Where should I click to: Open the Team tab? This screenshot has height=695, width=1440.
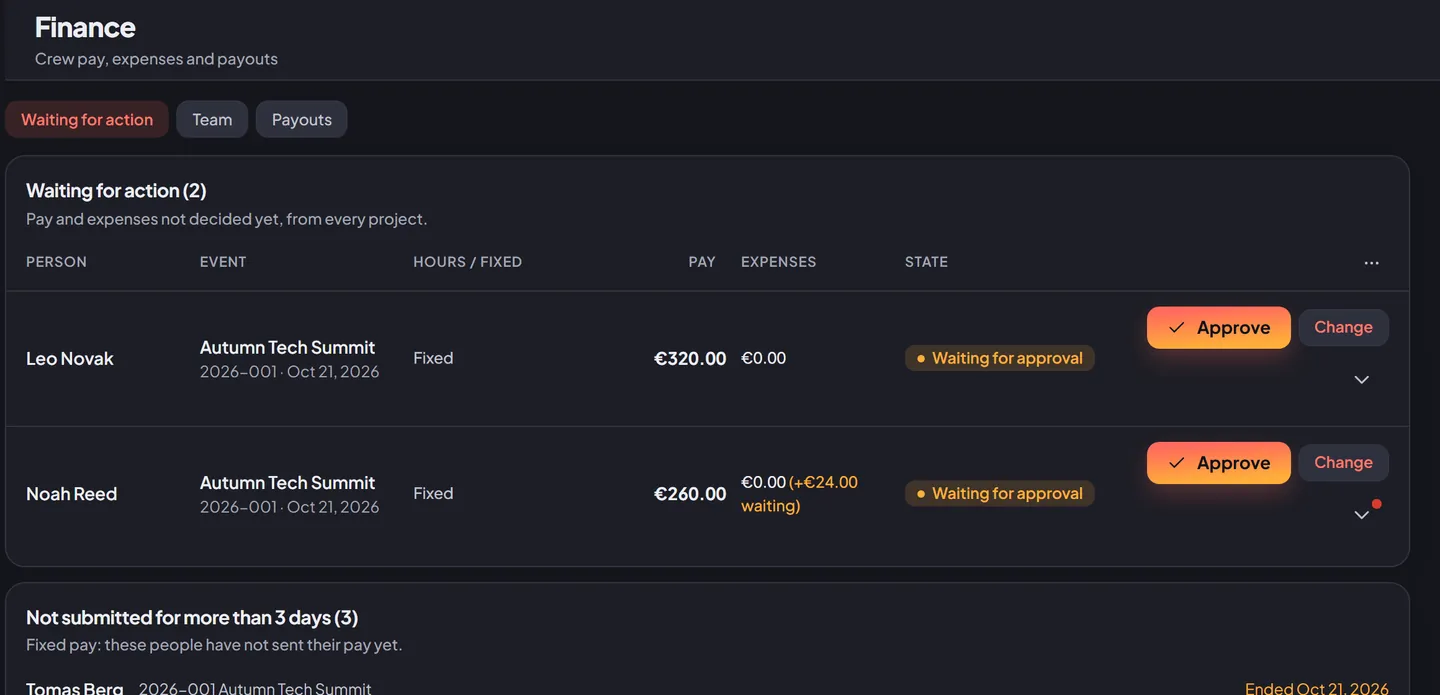tap(212, 119)
